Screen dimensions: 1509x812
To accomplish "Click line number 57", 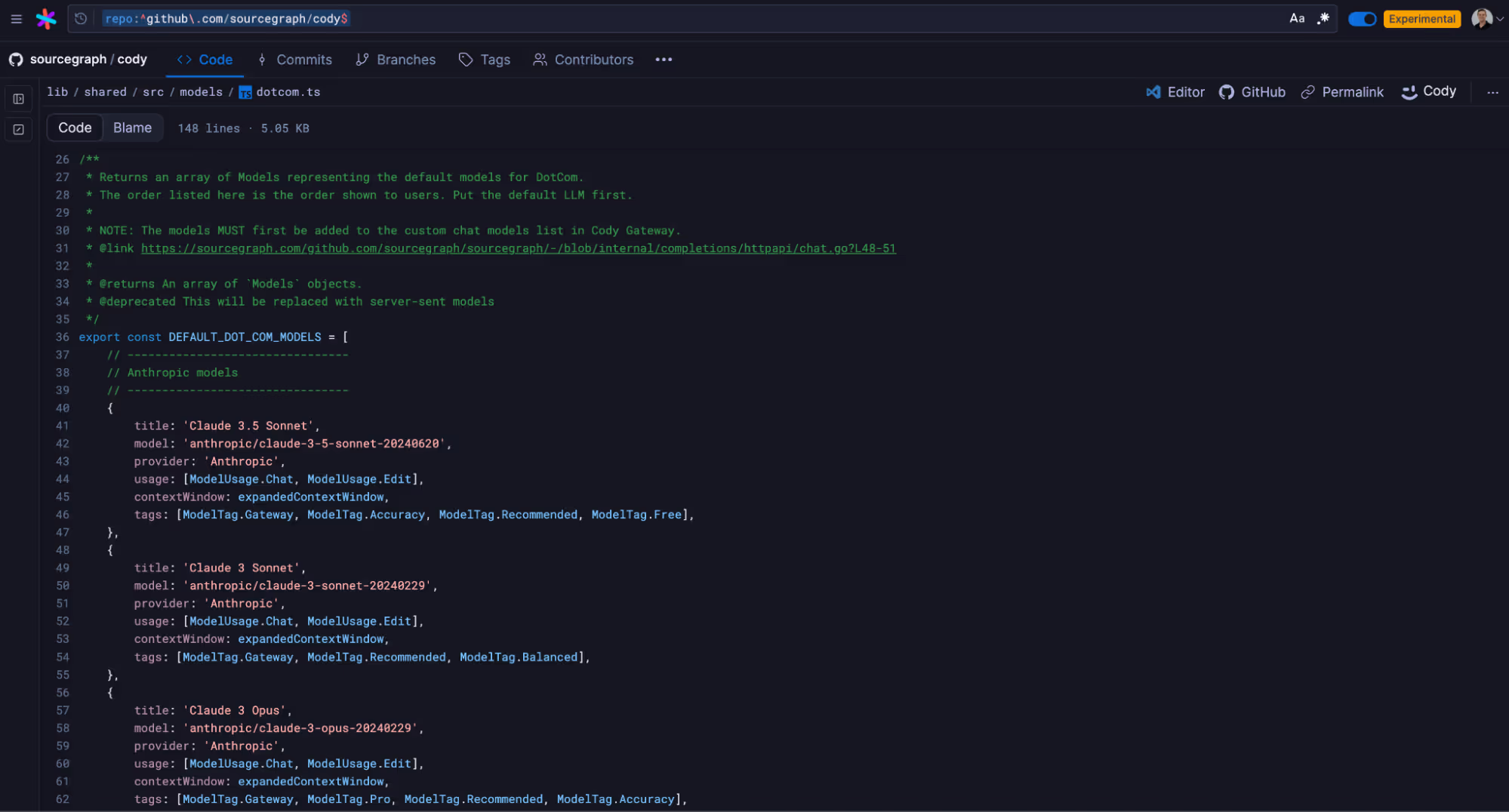I will pyautogui.click(x=62, y=711).
